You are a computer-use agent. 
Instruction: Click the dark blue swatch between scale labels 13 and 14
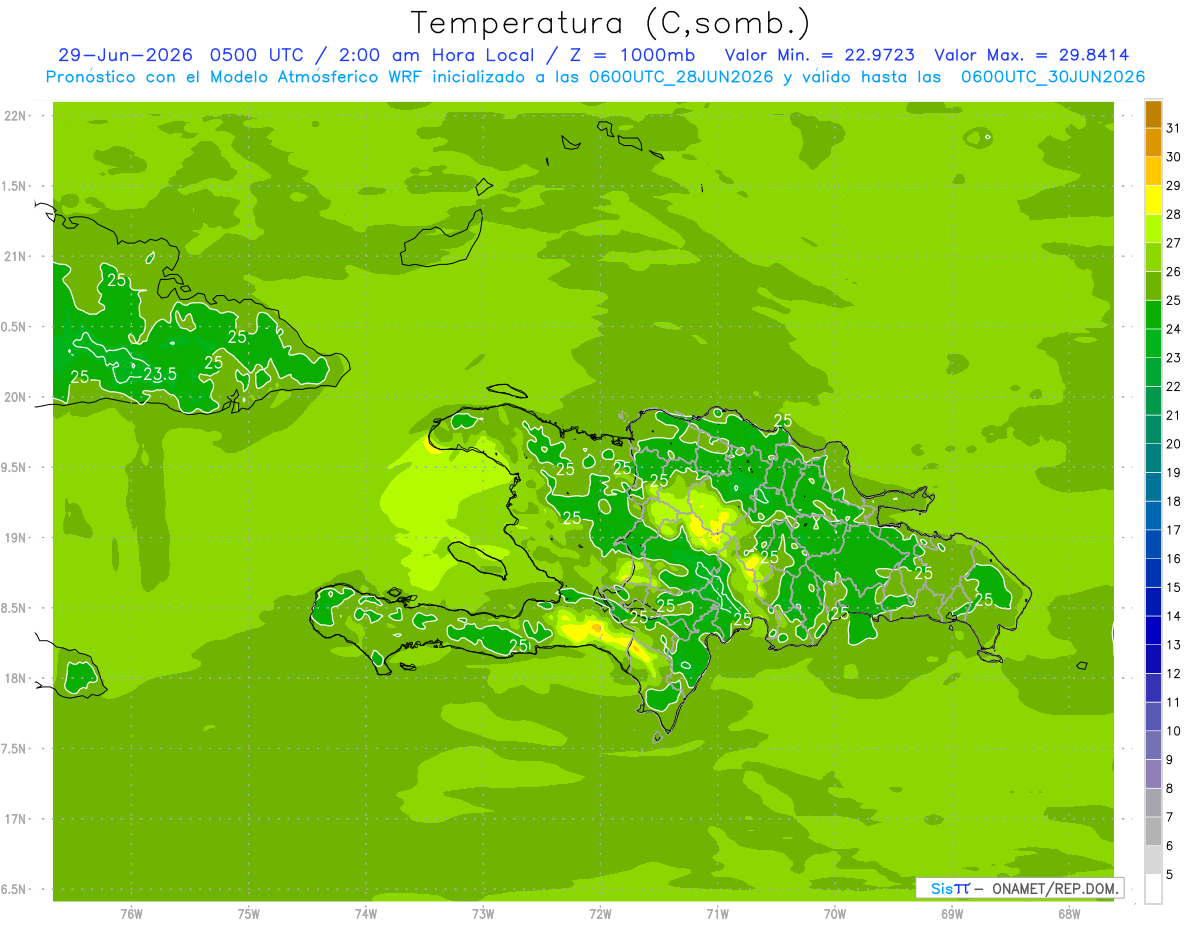[x=1153, y=630]
